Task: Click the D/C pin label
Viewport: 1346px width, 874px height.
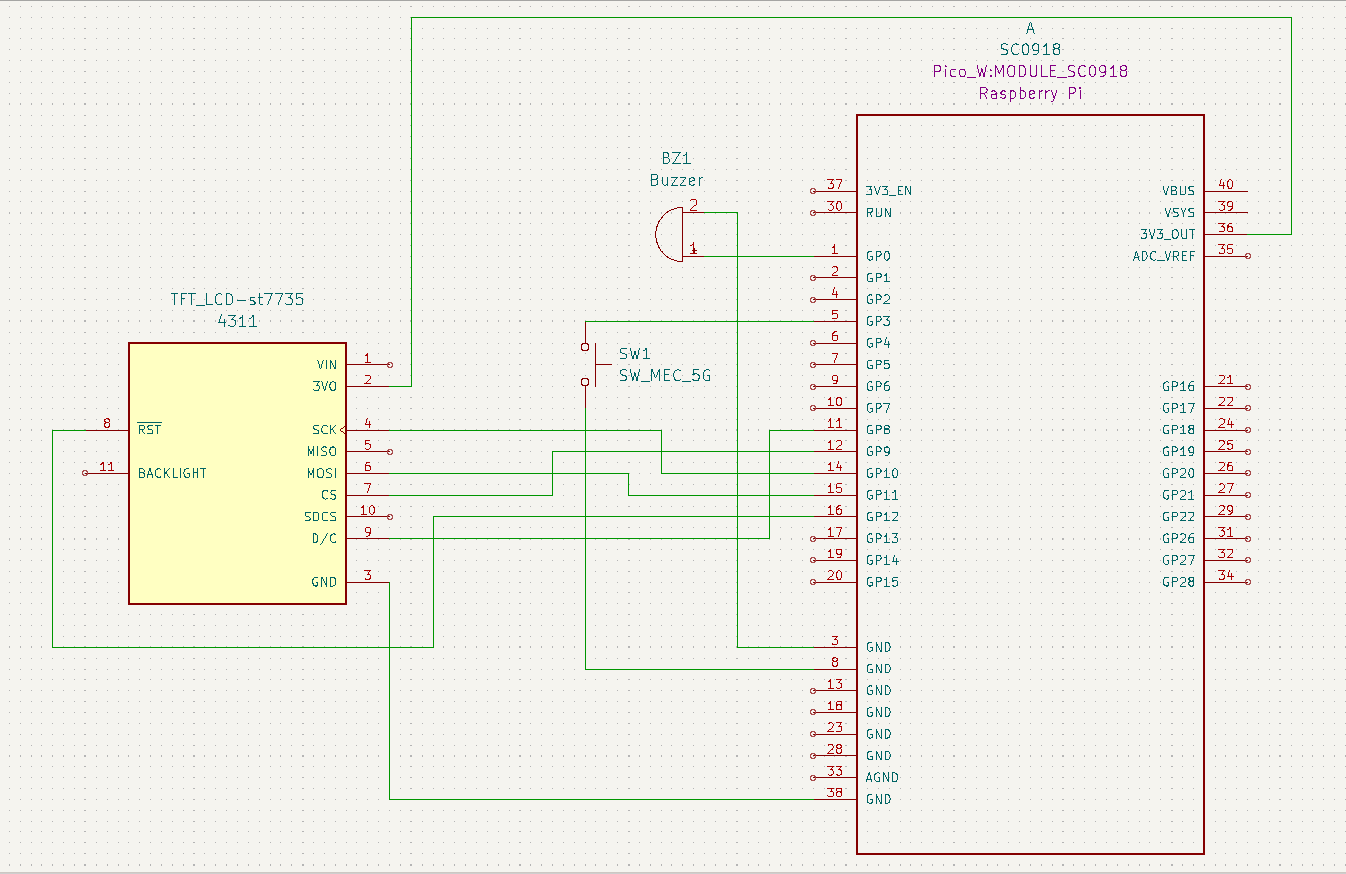Action: [325, 539]
